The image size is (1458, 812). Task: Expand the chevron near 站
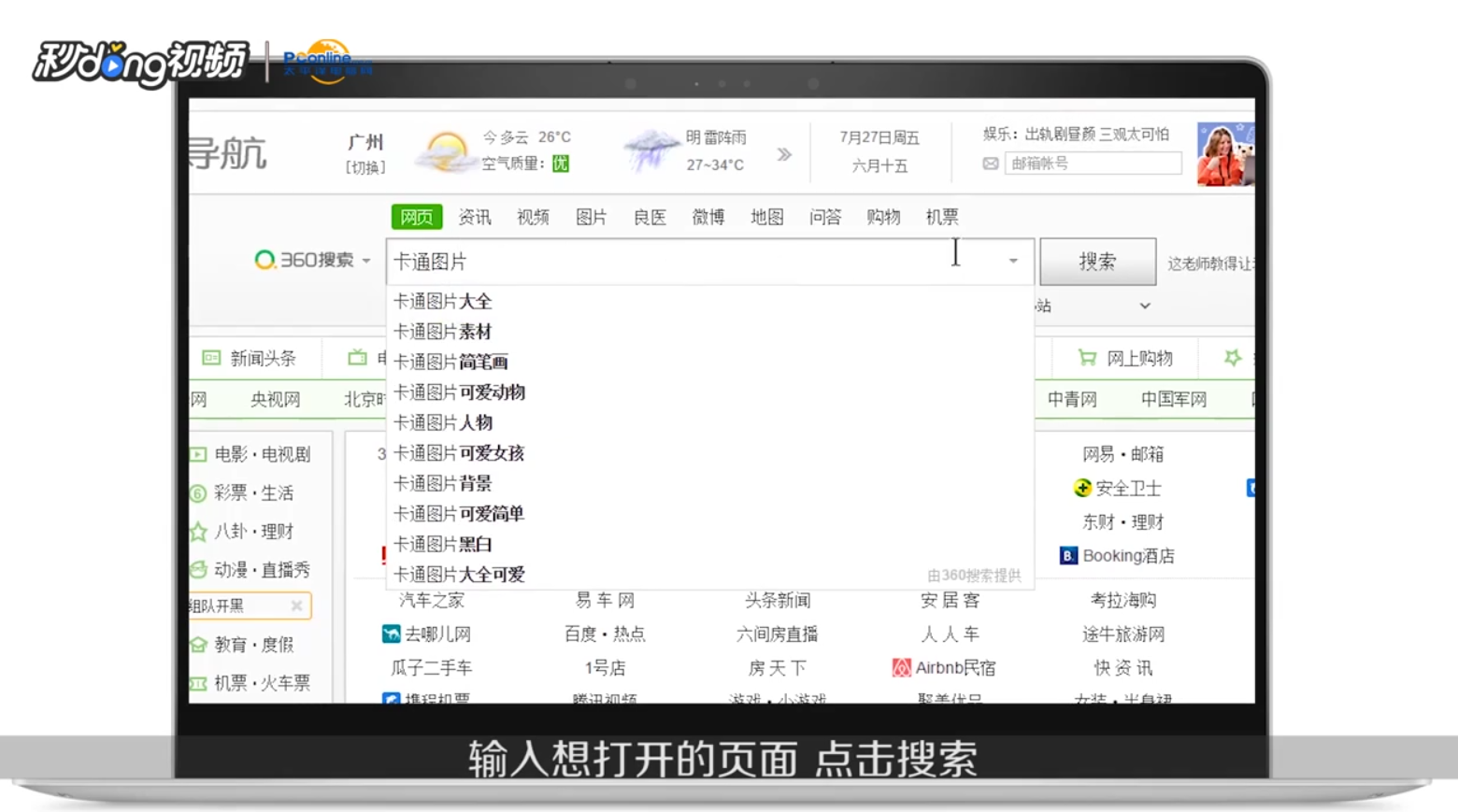pos(1145,306)
